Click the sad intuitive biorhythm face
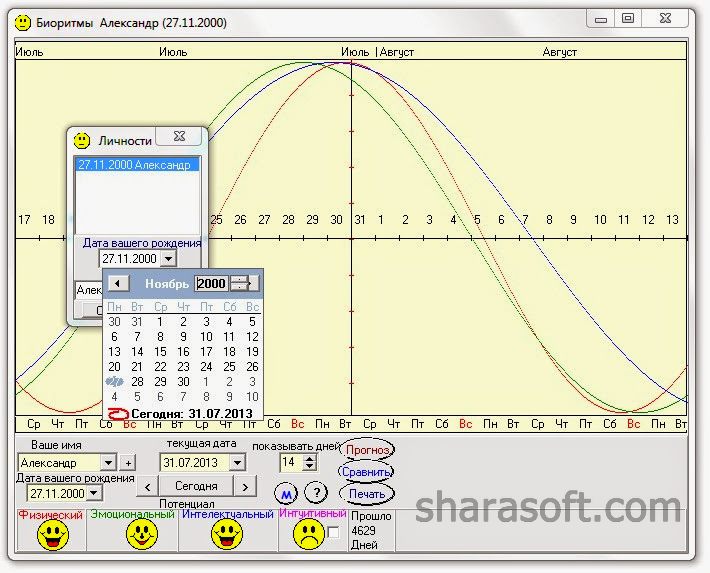 [x=309, y=534]
